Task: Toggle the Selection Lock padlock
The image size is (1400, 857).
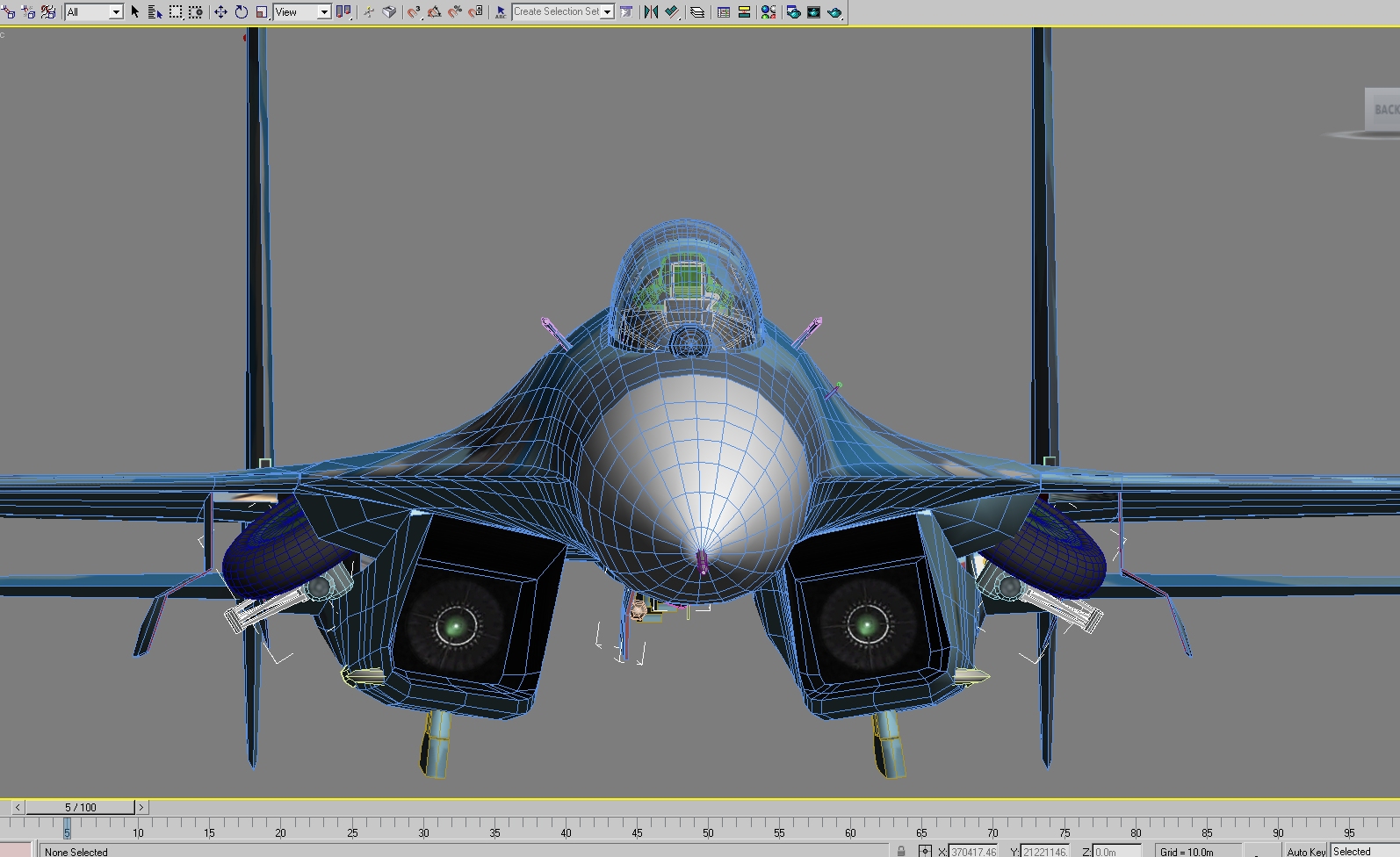Action: [901, 851]
